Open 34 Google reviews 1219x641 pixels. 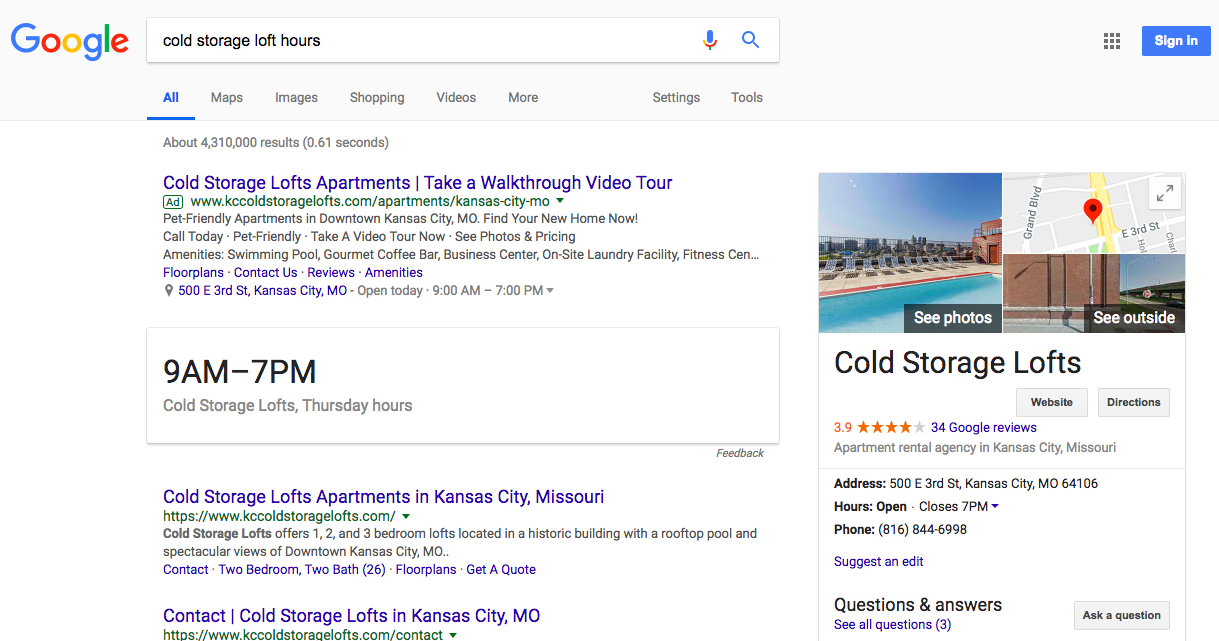click(984, 428)
